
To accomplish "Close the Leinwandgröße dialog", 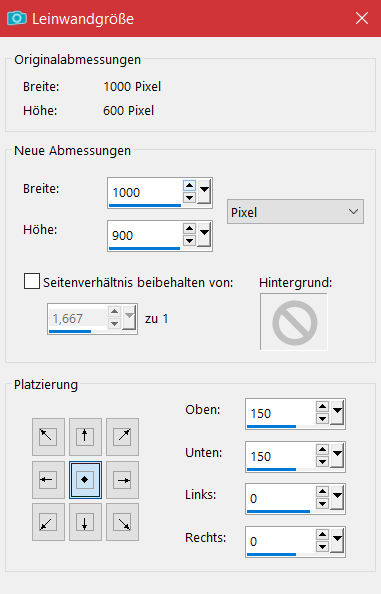I will (x=362, y=18).
